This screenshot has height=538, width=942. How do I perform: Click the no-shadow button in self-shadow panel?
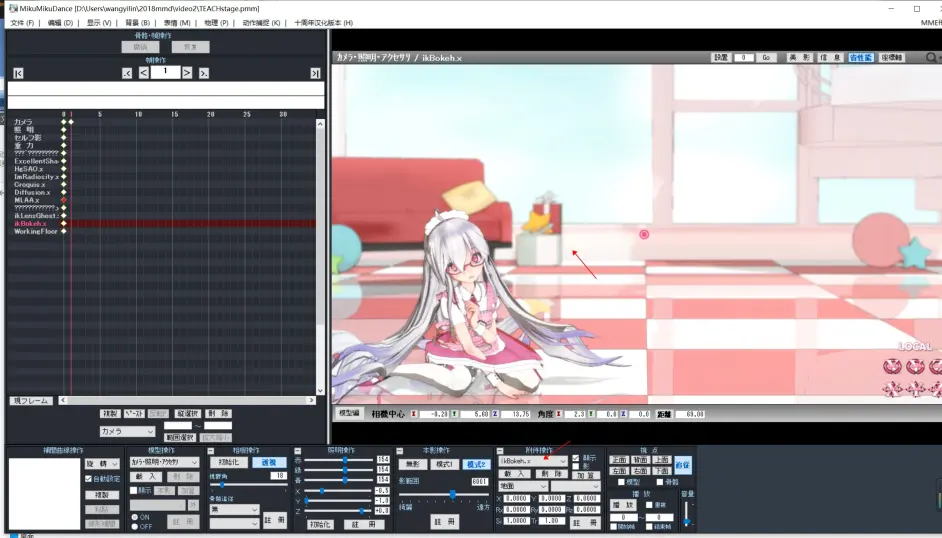click(412, 464)
